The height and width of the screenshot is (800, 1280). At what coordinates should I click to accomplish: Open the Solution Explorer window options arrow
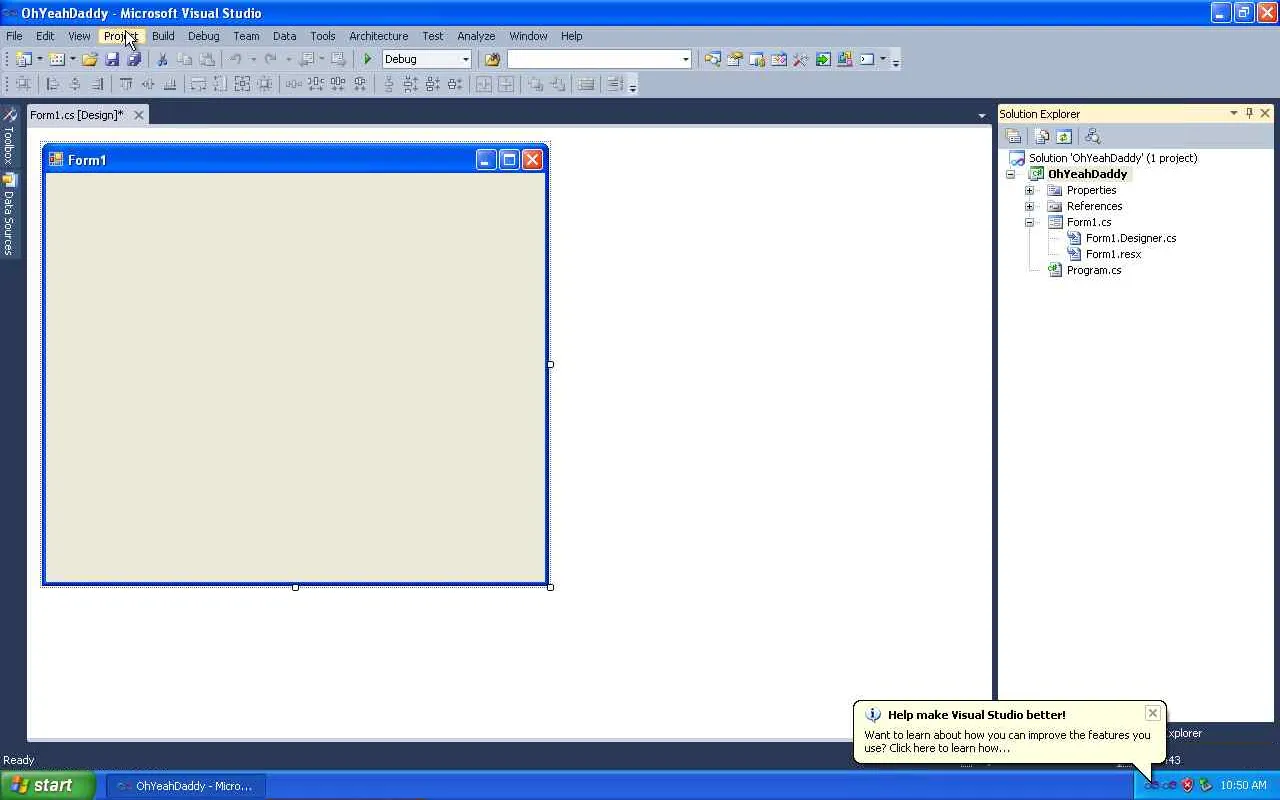coord(1233,113)
